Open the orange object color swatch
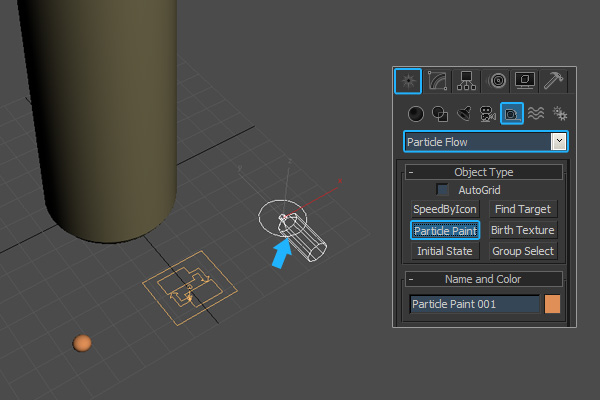 pos(552,303)
